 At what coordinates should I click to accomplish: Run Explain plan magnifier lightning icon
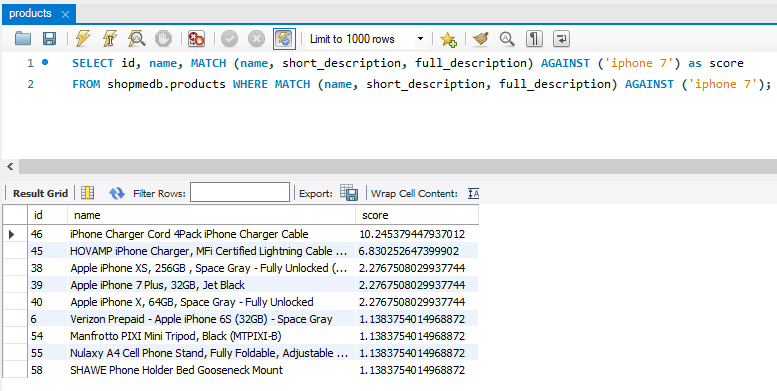point(136,39)
